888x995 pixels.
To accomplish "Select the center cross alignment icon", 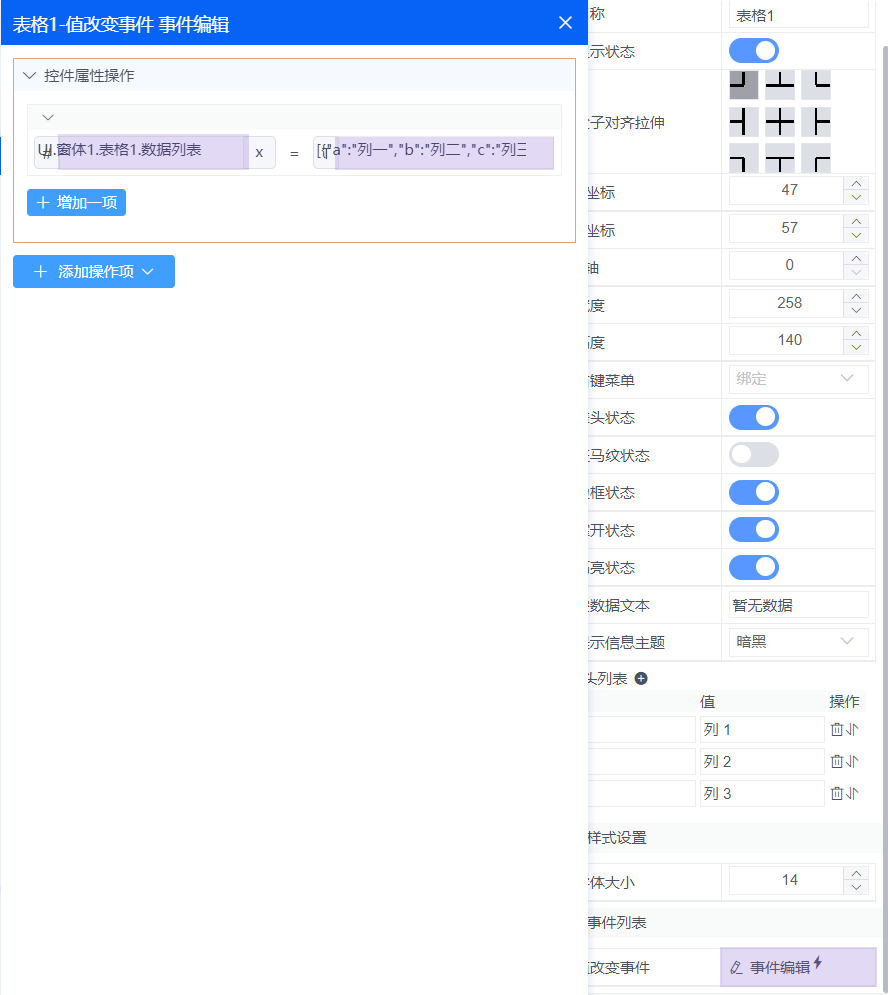I will point(779,122).
